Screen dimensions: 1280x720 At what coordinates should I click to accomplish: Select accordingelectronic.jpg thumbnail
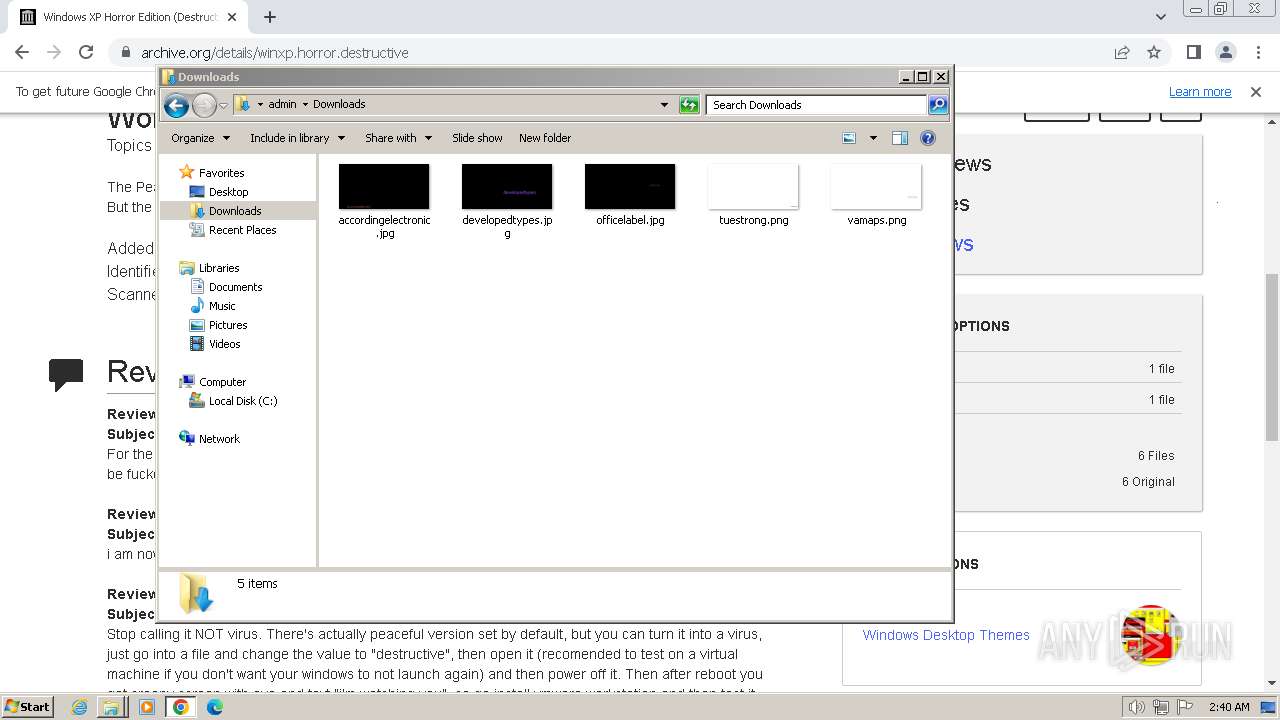(384, 187)
